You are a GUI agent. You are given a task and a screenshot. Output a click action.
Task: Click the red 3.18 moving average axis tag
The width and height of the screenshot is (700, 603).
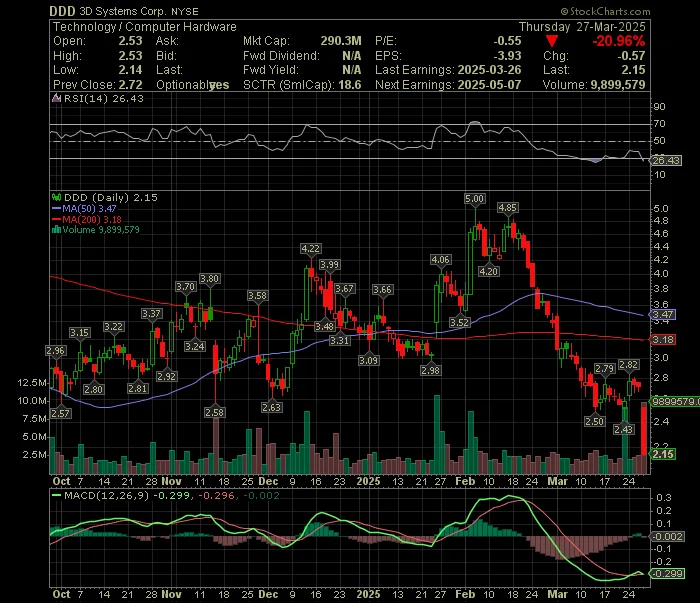(663, 340)
